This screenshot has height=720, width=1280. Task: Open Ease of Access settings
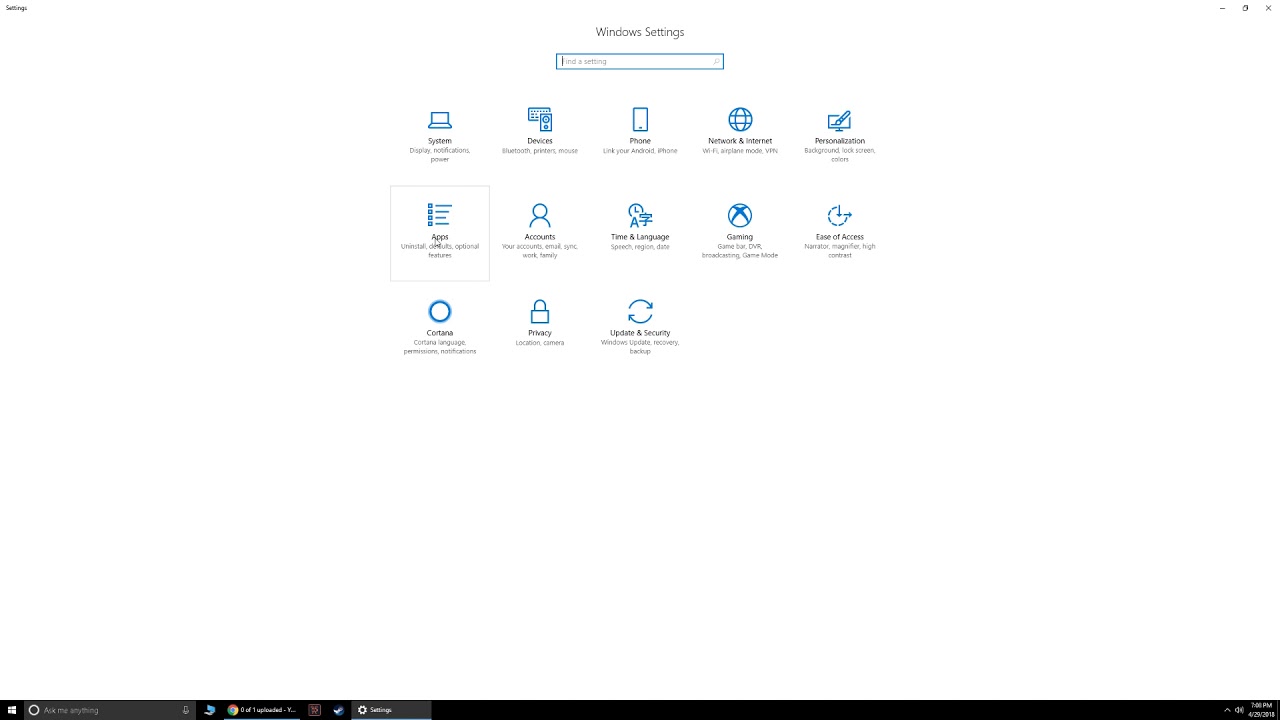click(x=839, y=230)
